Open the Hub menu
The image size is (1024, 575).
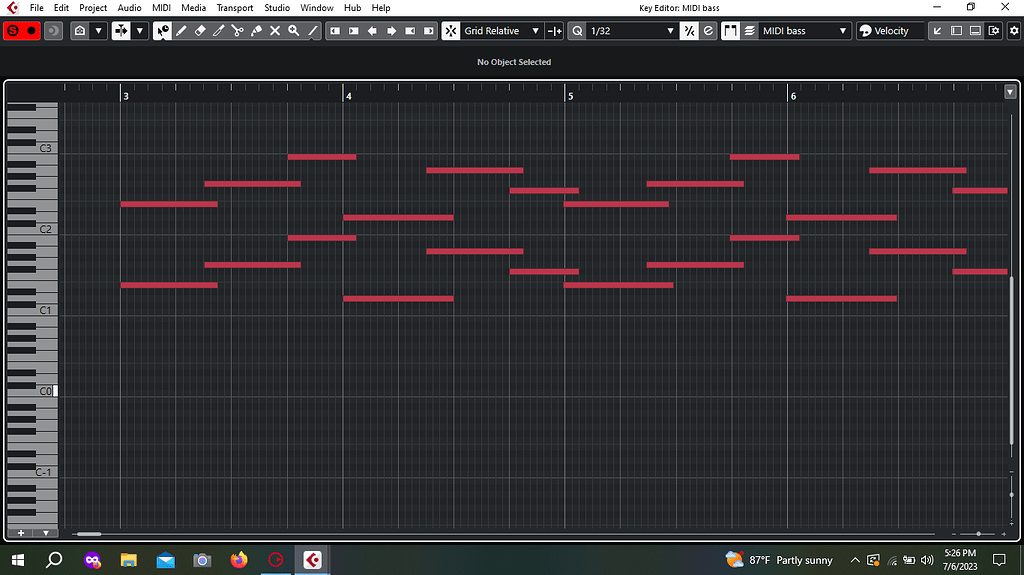coord(352,8)
